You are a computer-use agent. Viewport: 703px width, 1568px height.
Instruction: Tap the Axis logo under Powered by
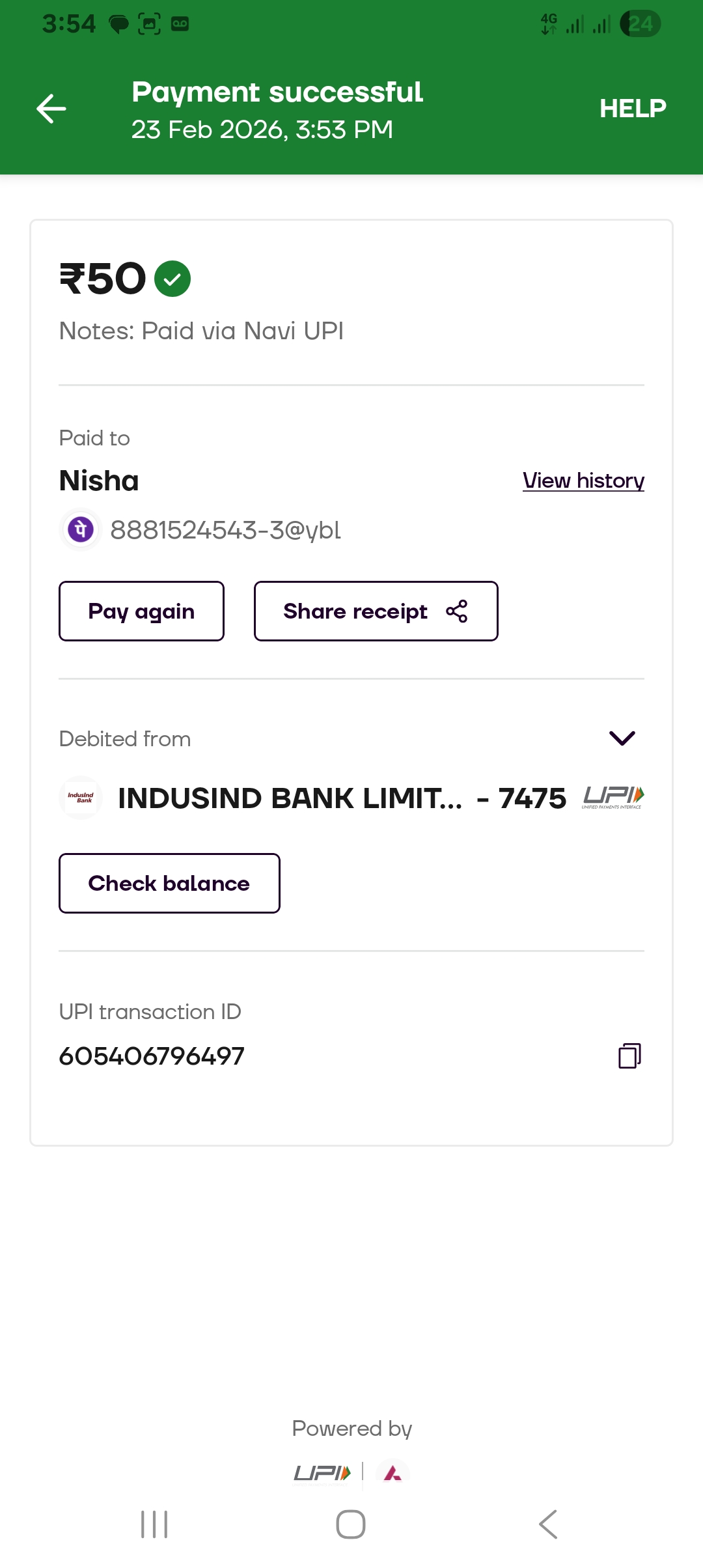[393, 1473]
